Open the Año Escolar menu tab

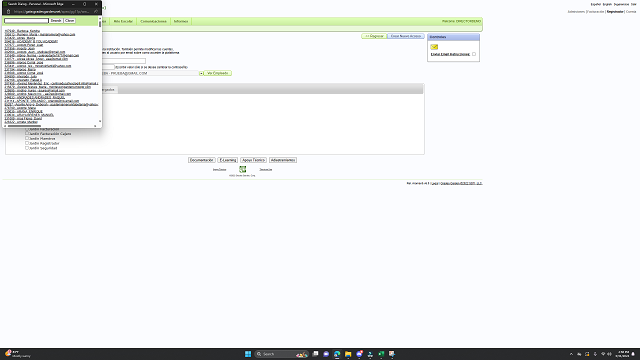(123, 21)
